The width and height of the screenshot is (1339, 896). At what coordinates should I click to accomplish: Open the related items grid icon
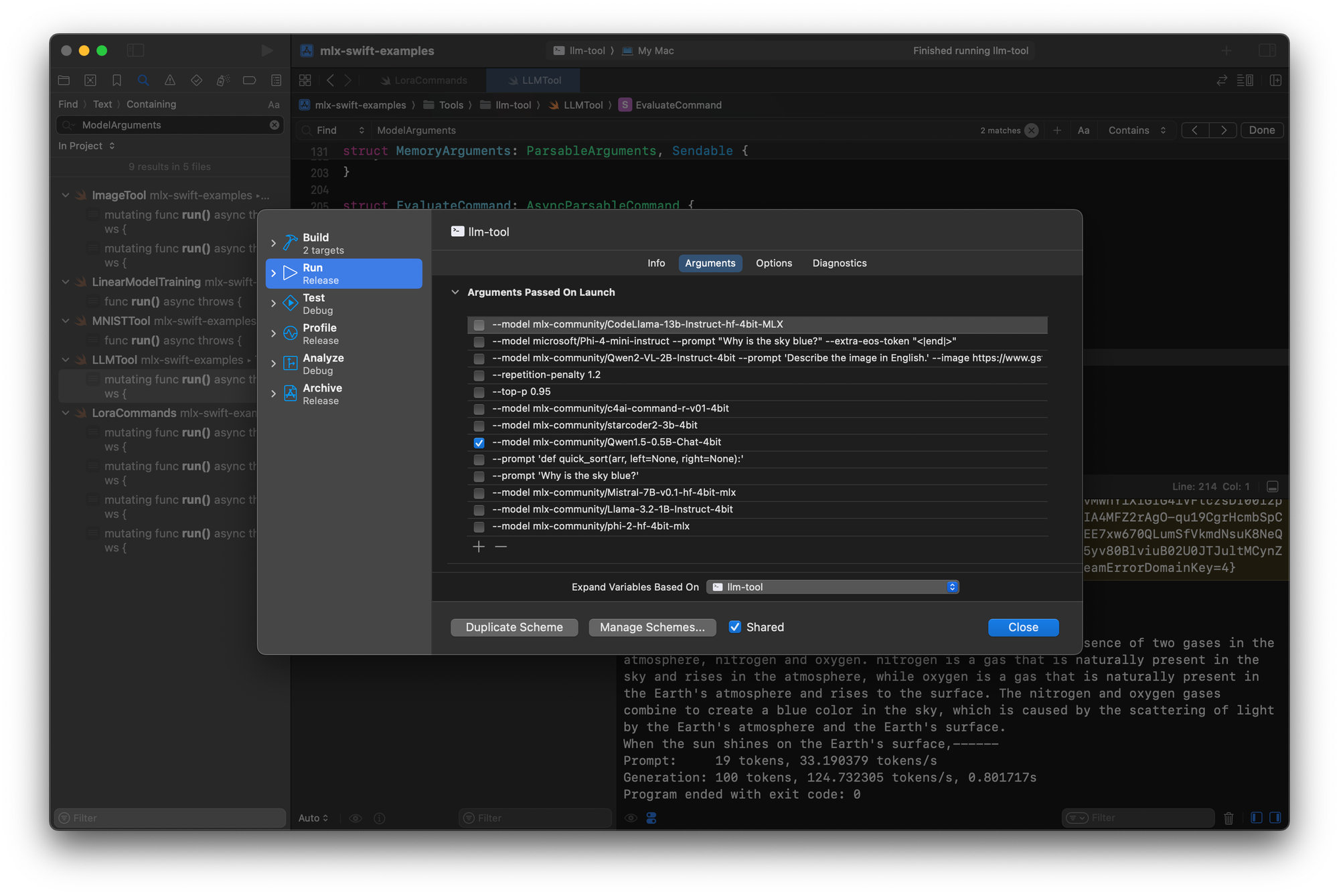(305, 80)
